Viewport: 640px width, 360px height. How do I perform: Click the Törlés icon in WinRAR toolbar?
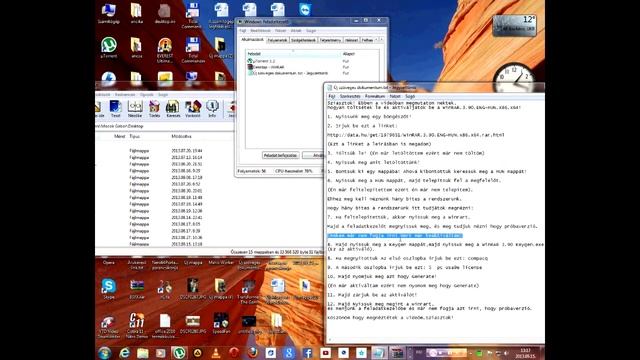coord(154,109)
